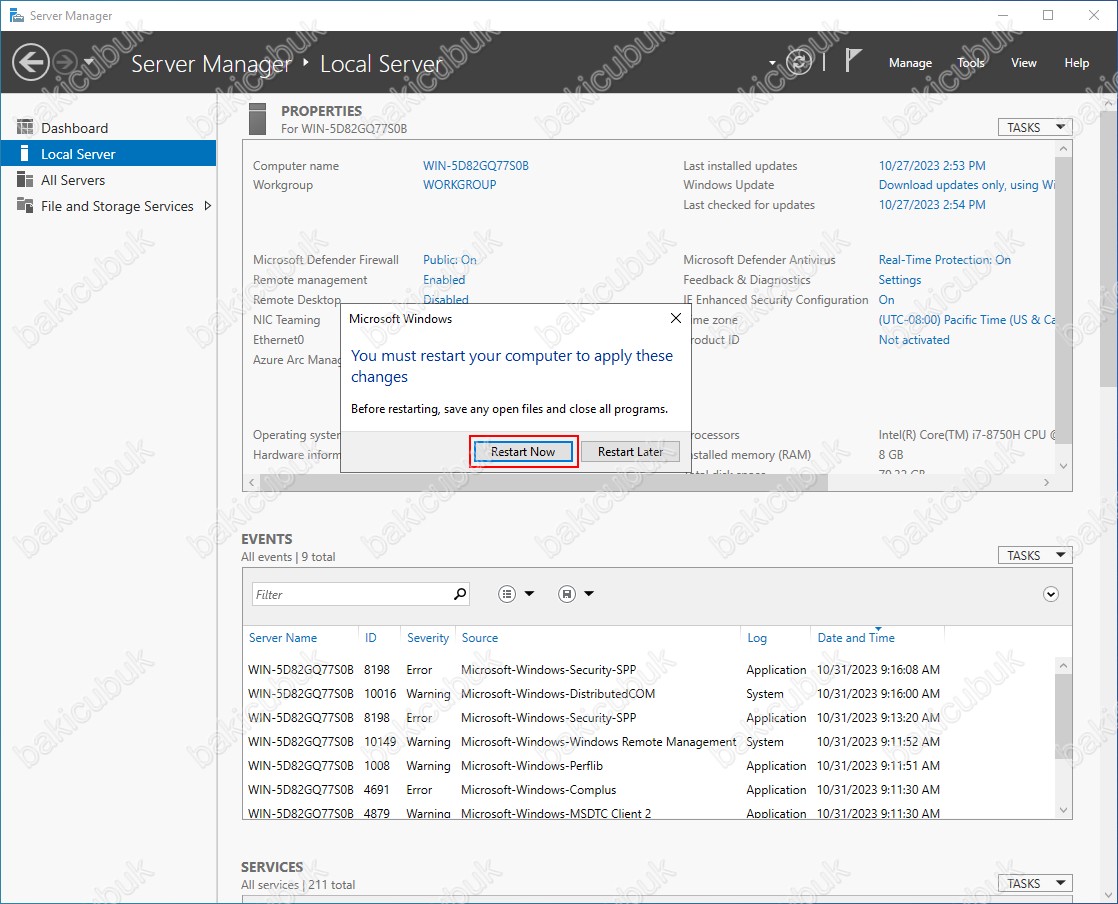Open header dropdown arrow beside Refresh

[x=772, y=63]
